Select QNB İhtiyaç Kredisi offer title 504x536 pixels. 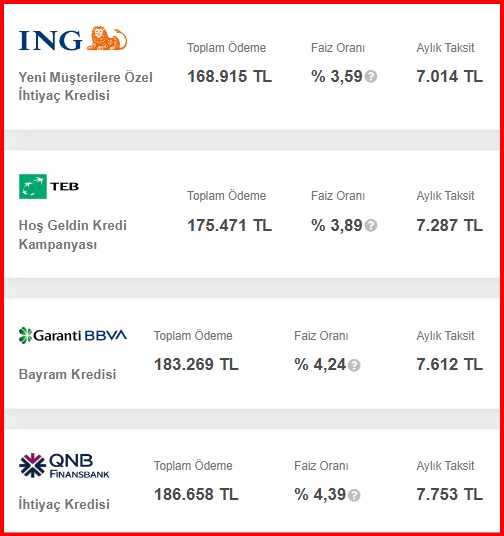(x=64, y=504)
